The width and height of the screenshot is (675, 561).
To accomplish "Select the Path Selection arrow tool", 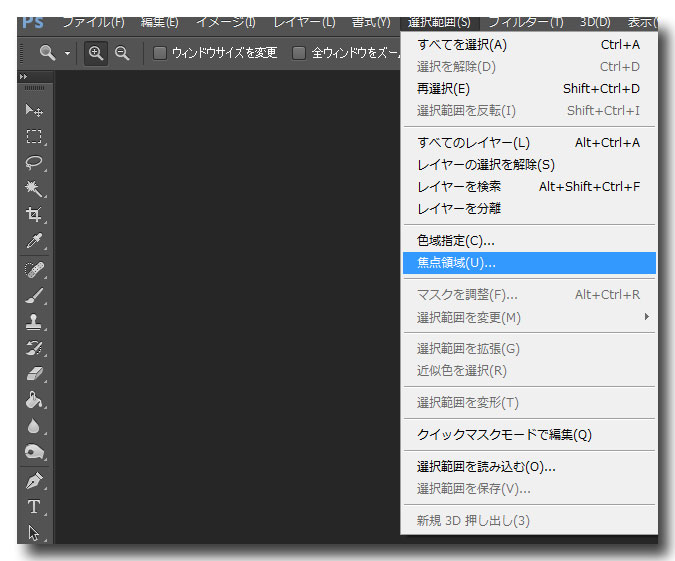I will pyautogui.click(x=34, y=533).
